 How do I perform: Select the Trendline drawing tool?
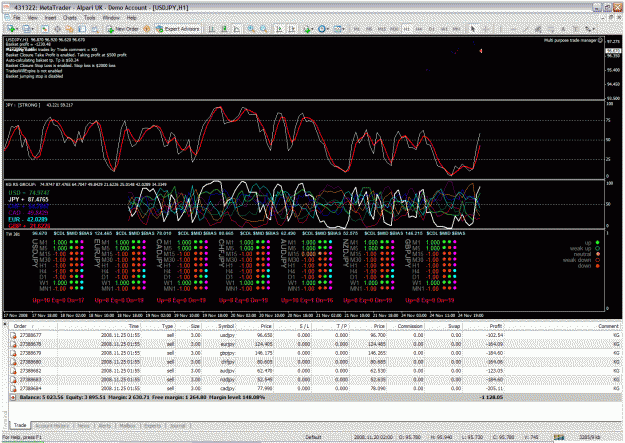(526, 29)
